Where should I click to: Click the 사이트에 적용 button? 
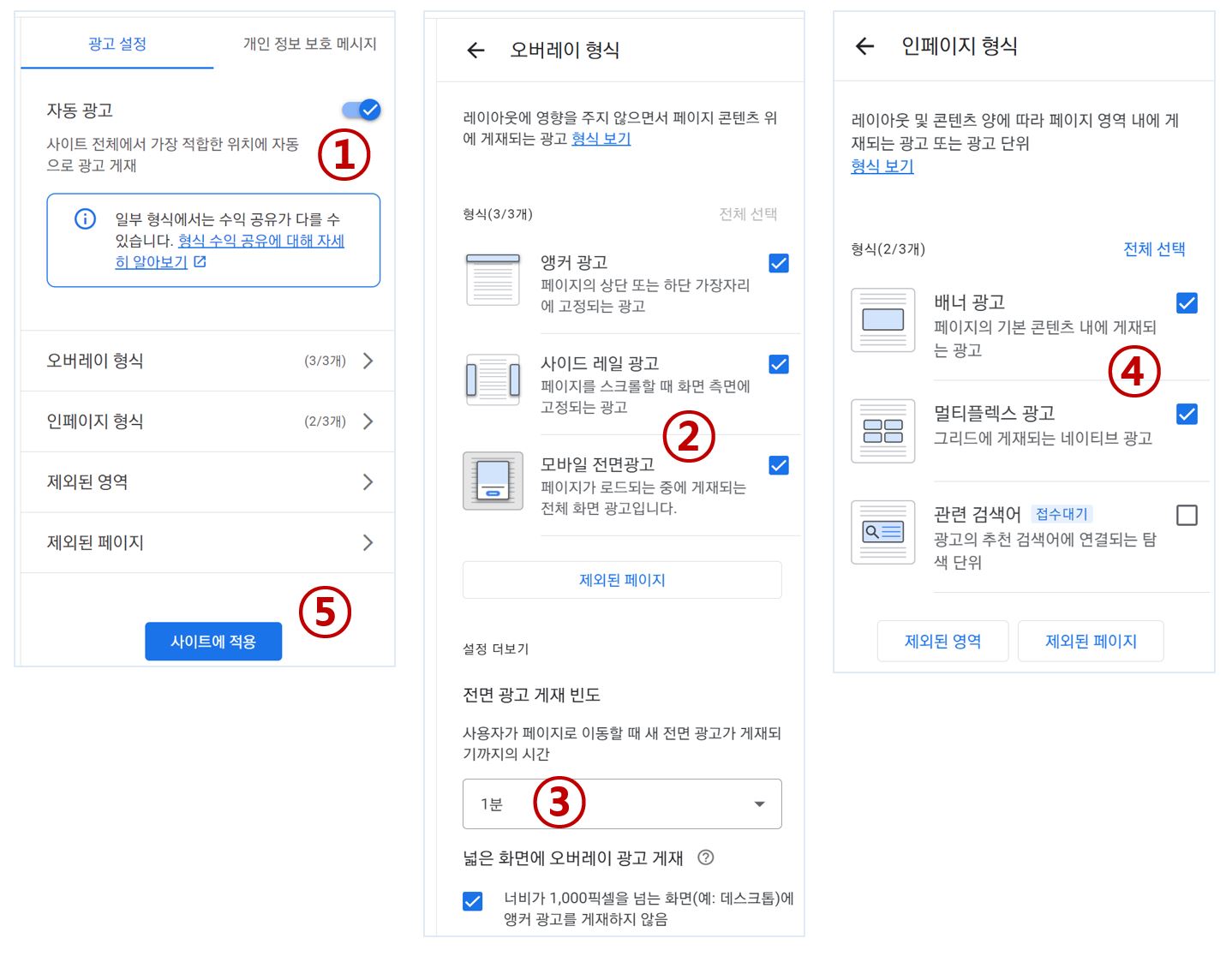212,640
